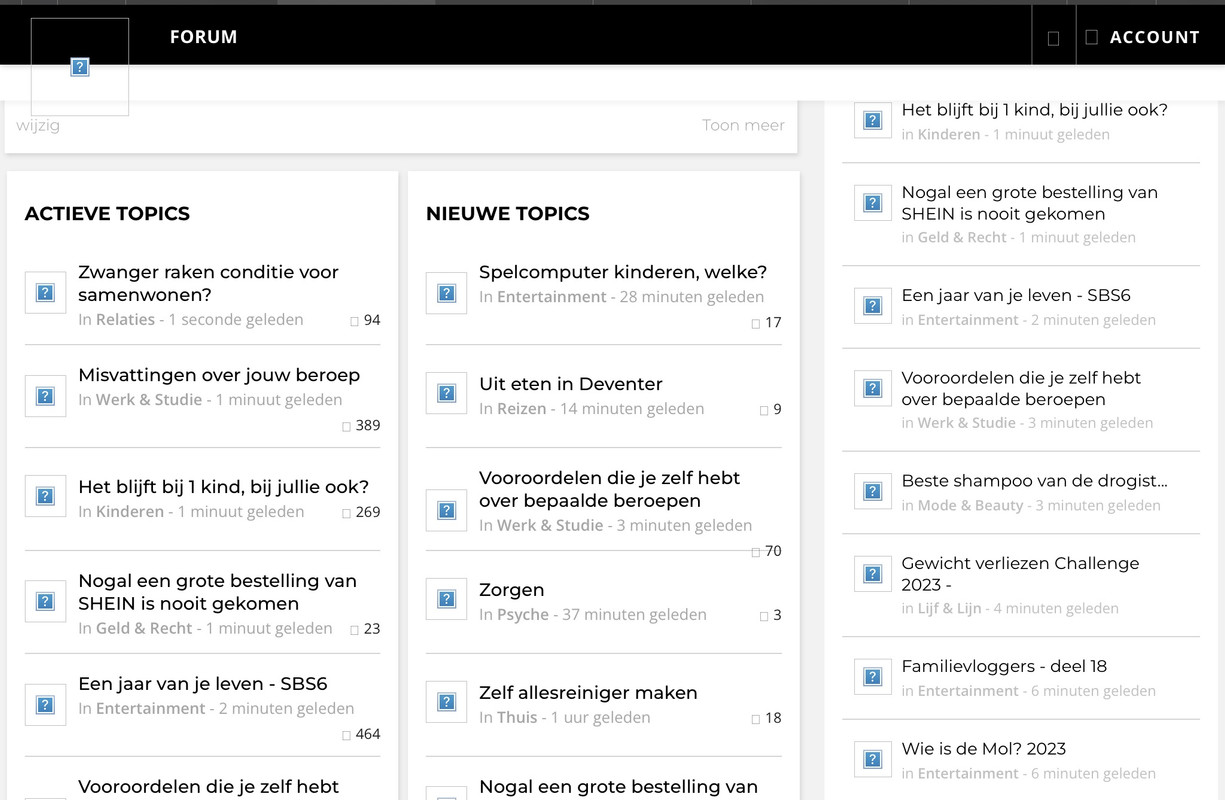The image size is (1225, 800).
Task: Click avatar beside SHEIN topic in right sidebar
Action: [x=873, y=203]
